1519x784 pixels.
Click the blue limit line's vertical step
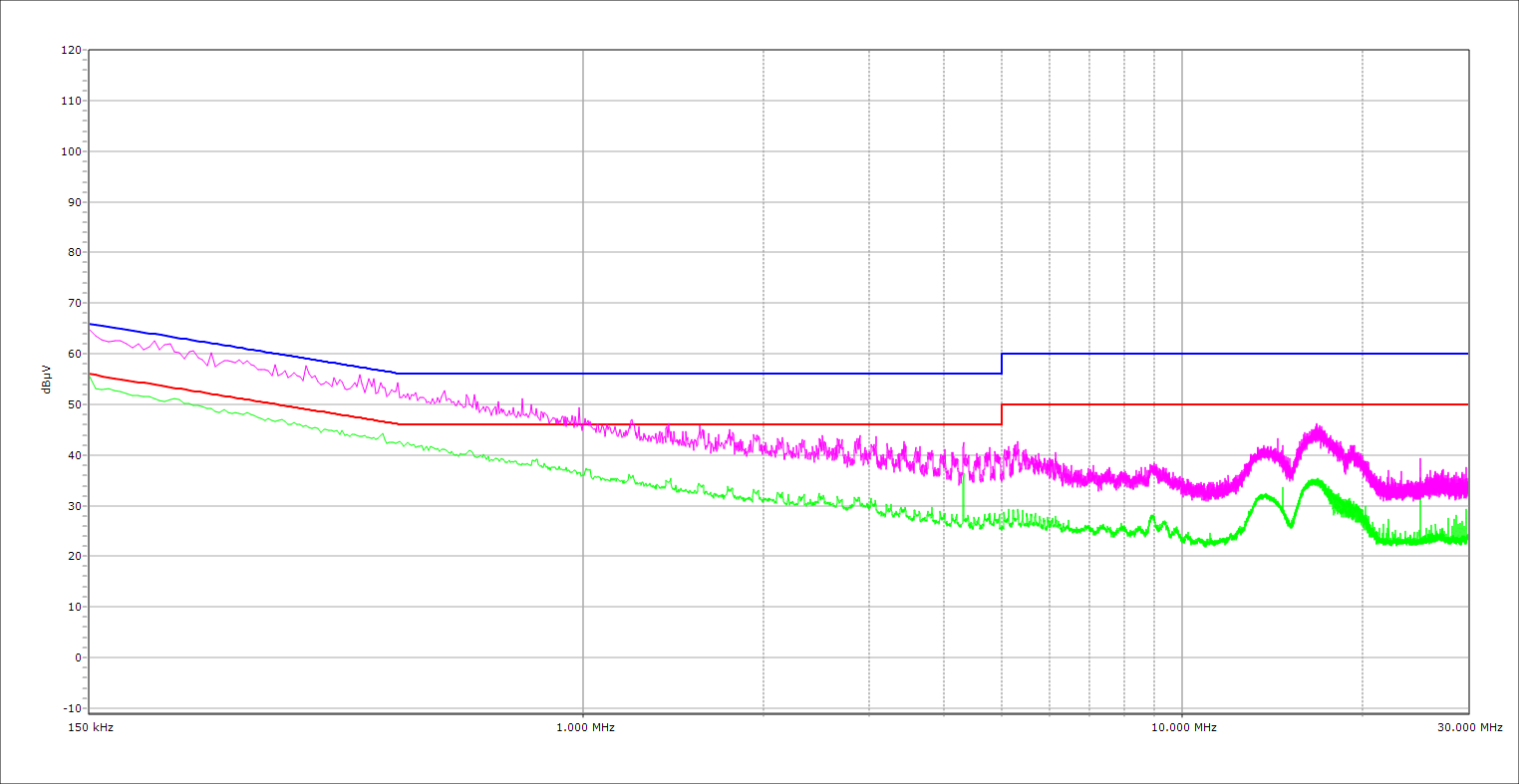[x=1002, y=364]
